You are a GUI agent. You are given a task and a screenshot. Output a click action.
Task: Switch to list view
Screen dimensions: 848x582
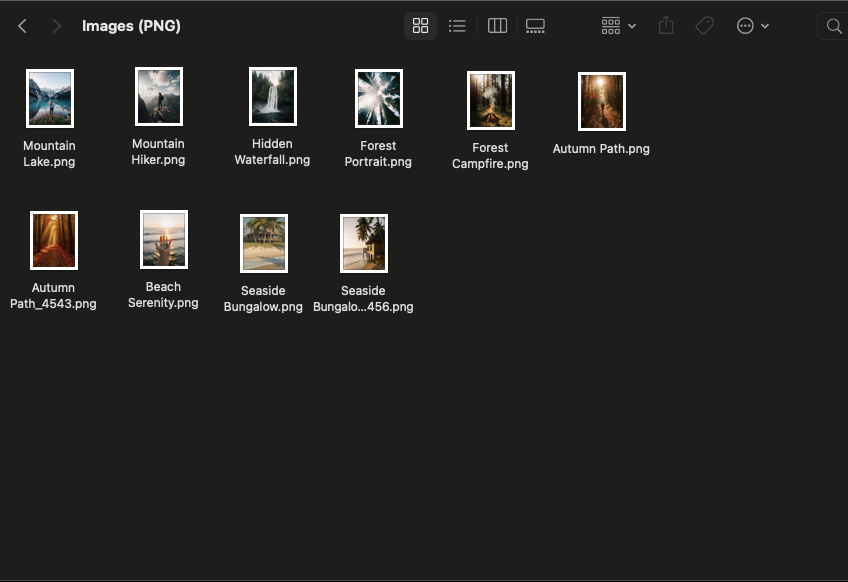click(457, 26)
